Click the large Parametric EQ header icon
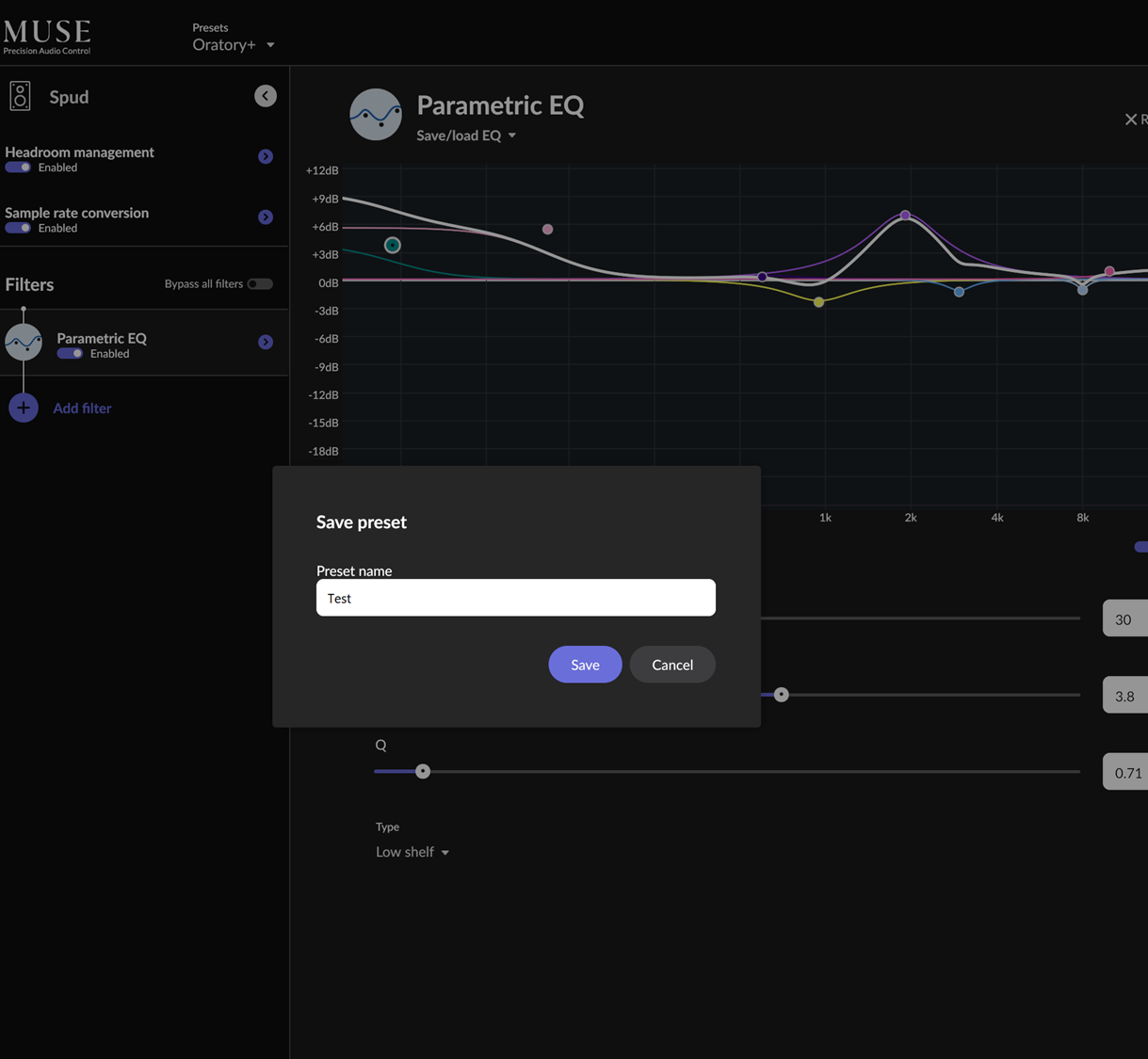 (376, 115)
